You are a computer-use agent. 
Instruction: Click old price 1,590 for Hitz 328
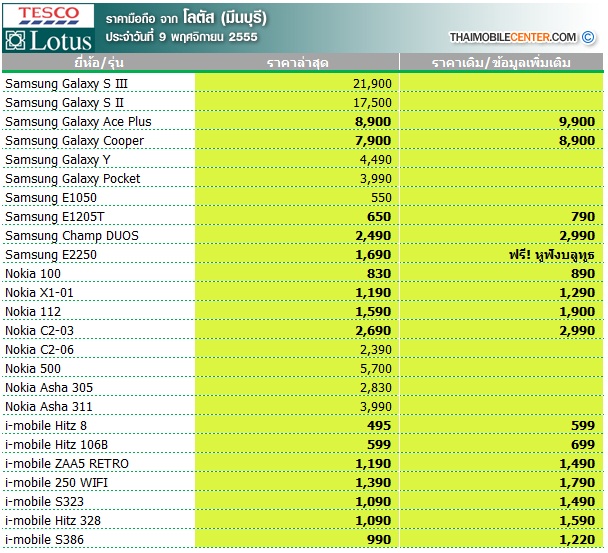(x=577, y=521)
